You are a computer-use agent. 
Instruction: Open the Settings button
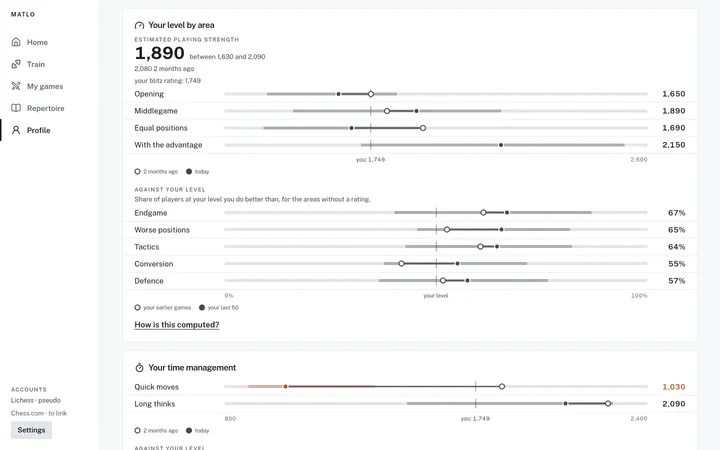(x=31, y=430)
